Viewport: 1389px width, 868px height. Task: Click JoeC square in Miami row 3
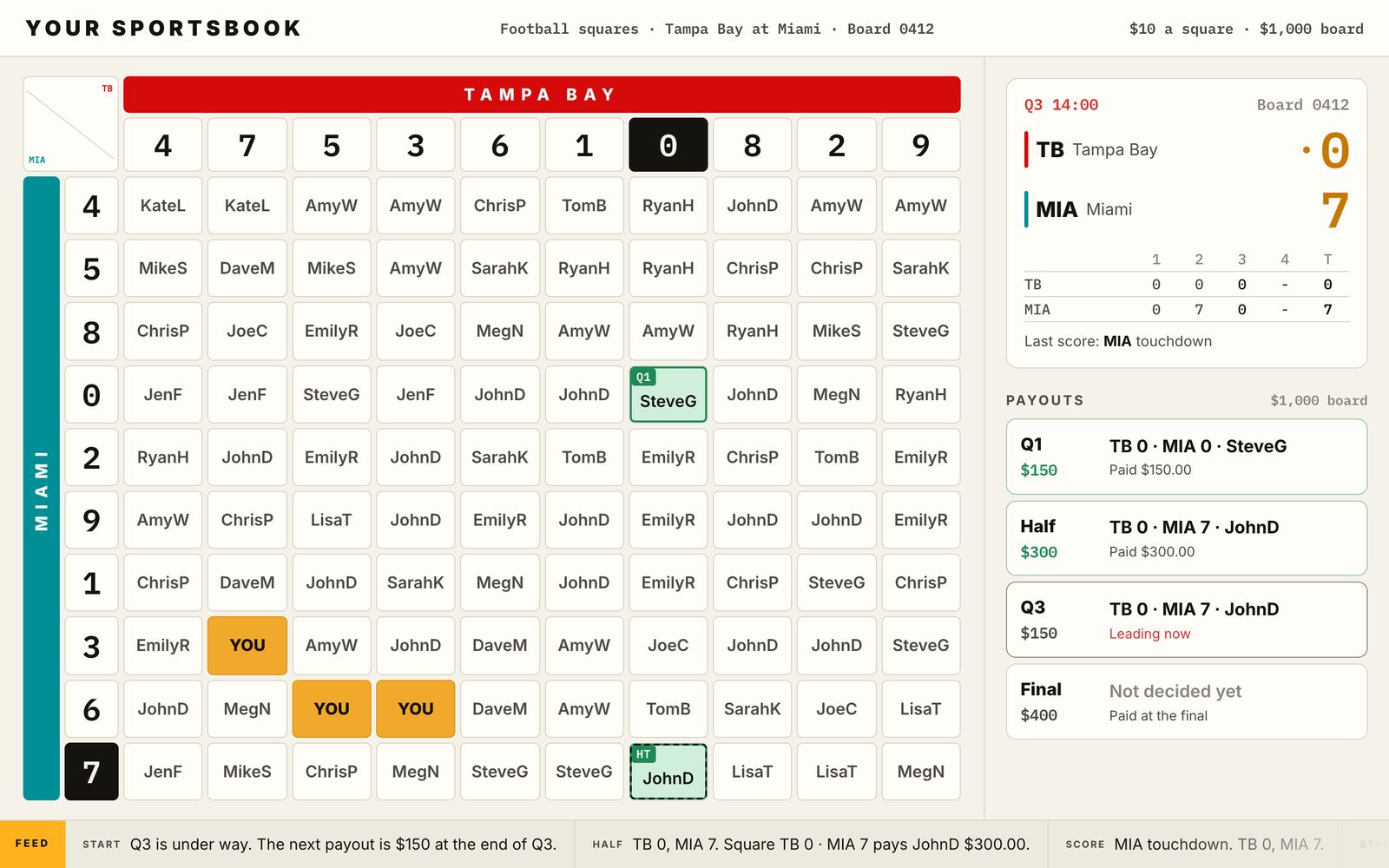[668, 646]
